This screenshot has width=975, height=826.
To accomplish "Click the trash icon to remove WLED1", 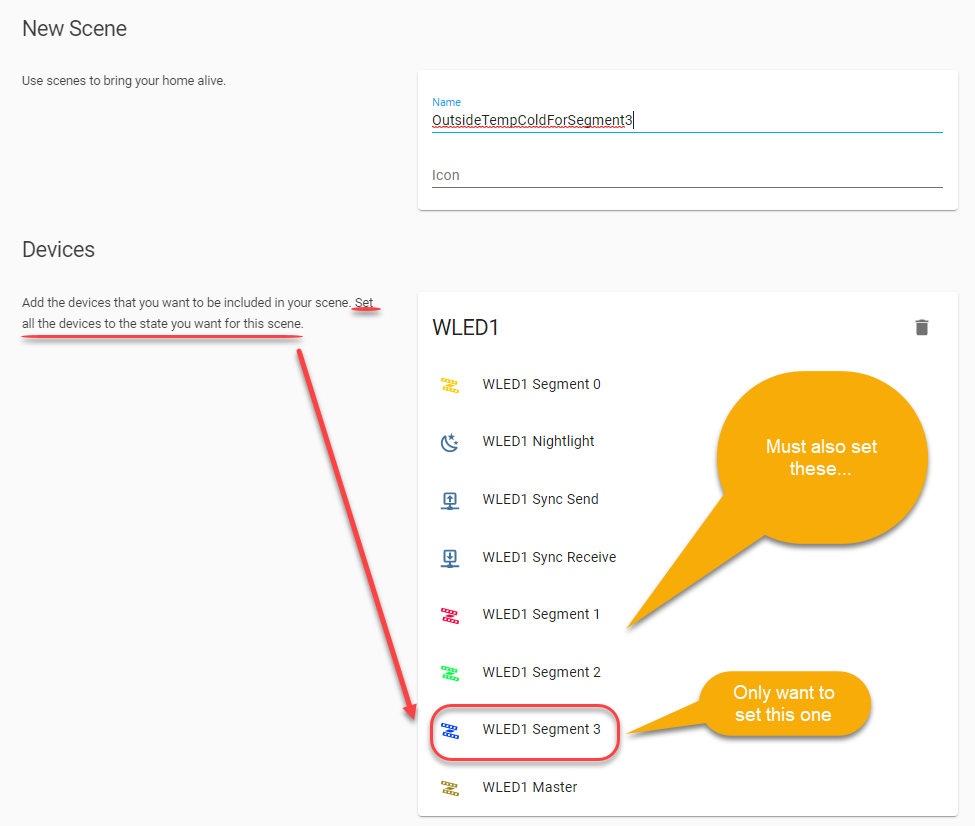I will pos(921,327).
